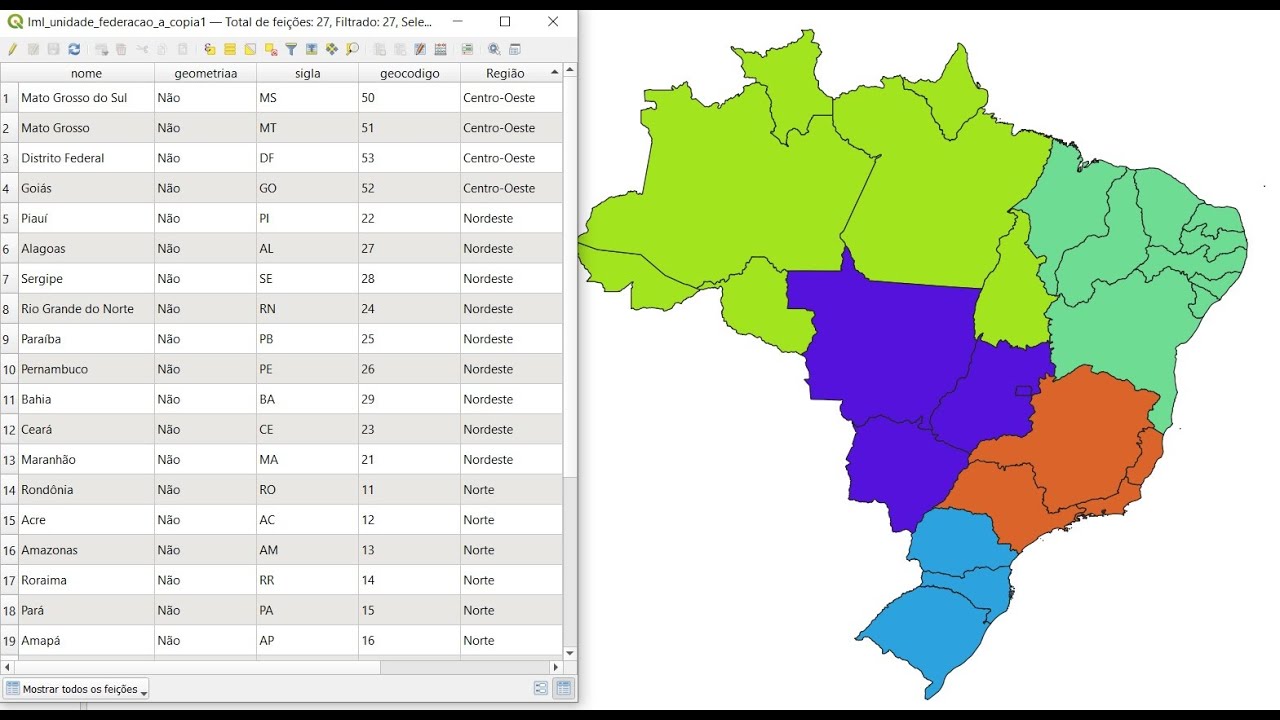The width and height of the screenshot is (1280, 720).
Task: Toggle sort order on 'Região' column header
Action: tap(511, 73)
